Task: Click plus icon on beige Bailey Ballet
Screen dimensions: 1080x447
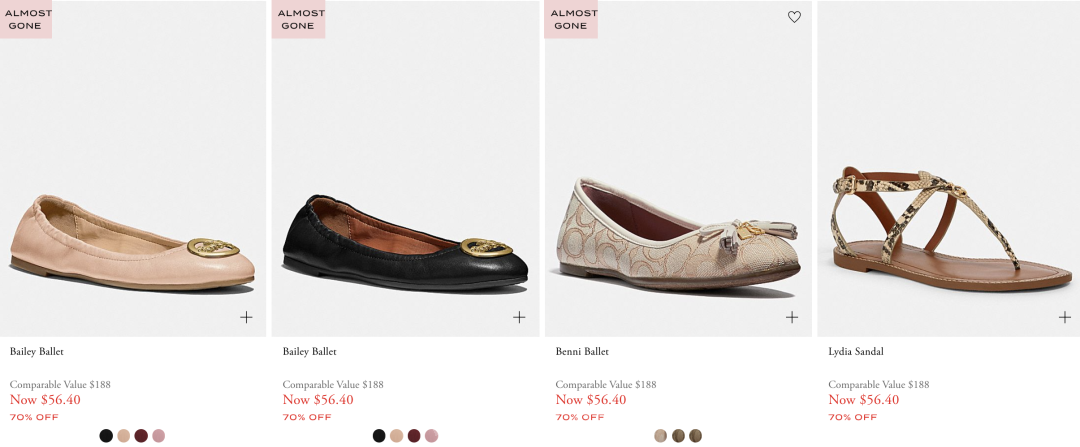Action: tap(246, 317)
